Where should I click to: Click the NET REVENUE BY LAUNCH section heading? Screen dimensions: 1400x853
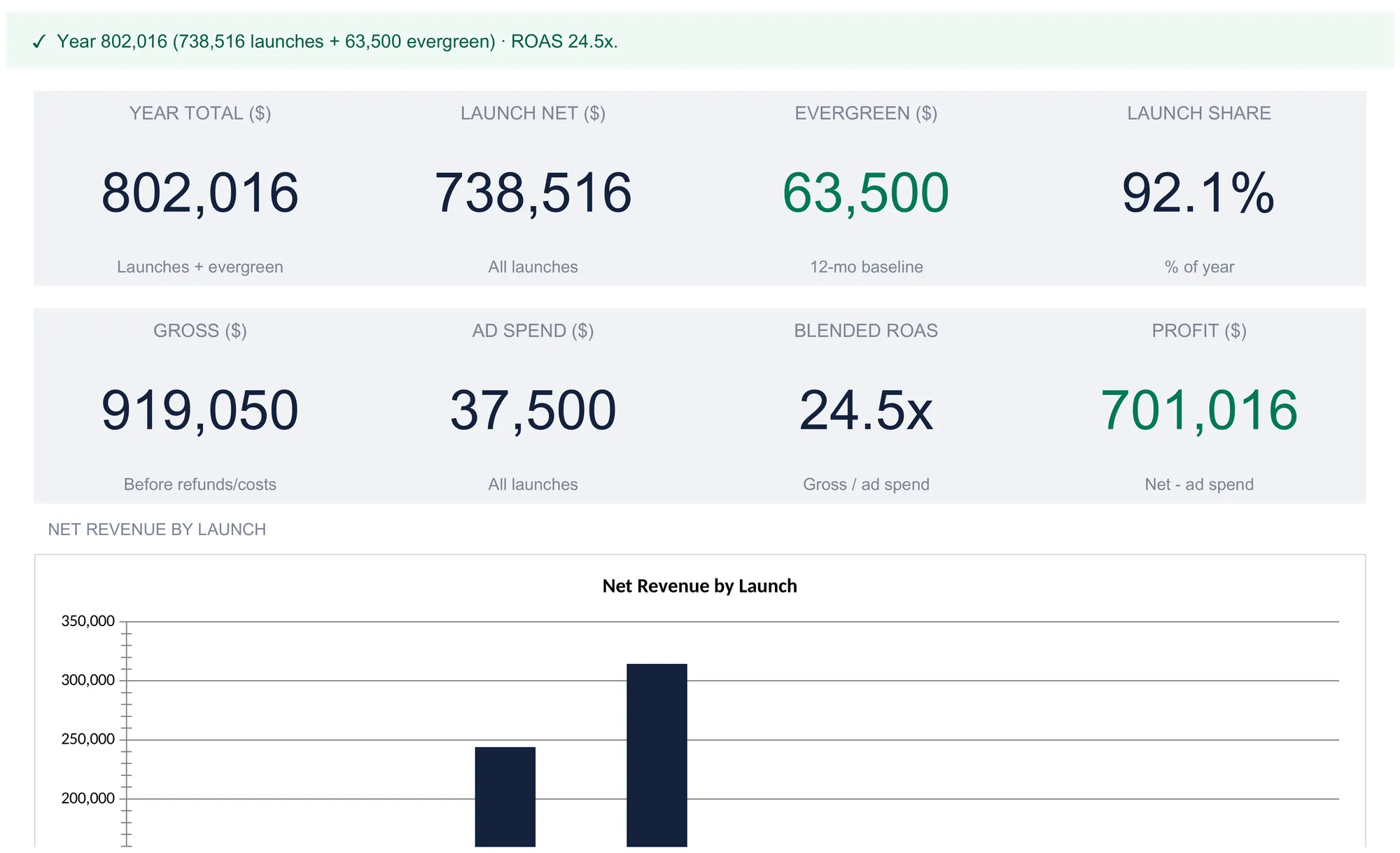pyautogui.click(x=157, y=529)
